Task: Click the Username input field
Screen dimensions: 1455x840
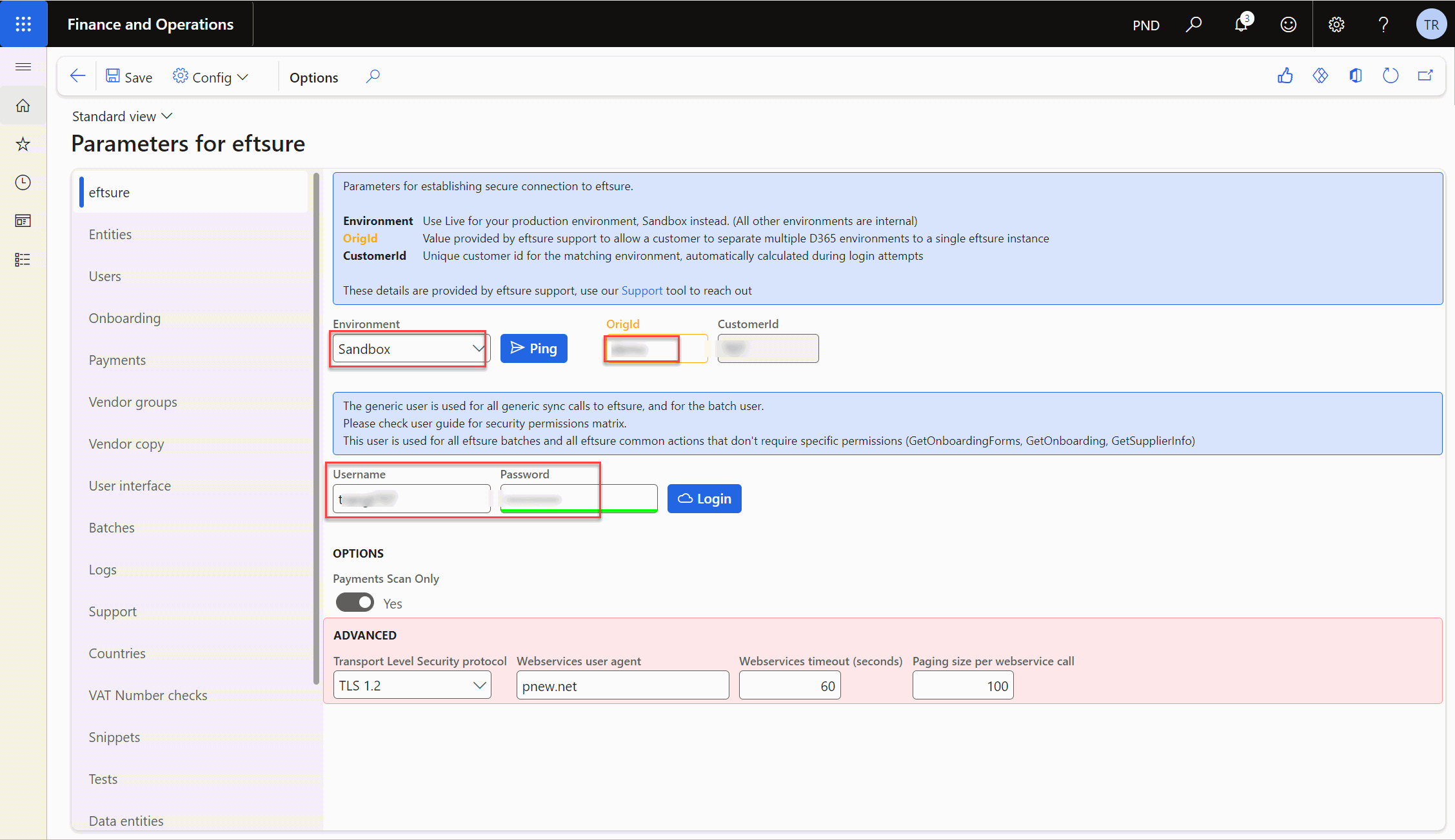Action: (x=411, y=499)
